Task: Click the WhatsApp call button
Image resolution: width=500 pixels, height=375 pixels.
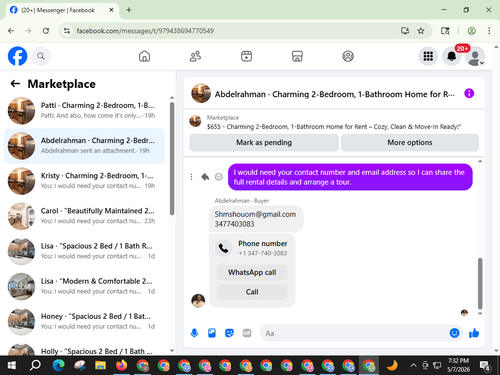Action: point(252,272)
